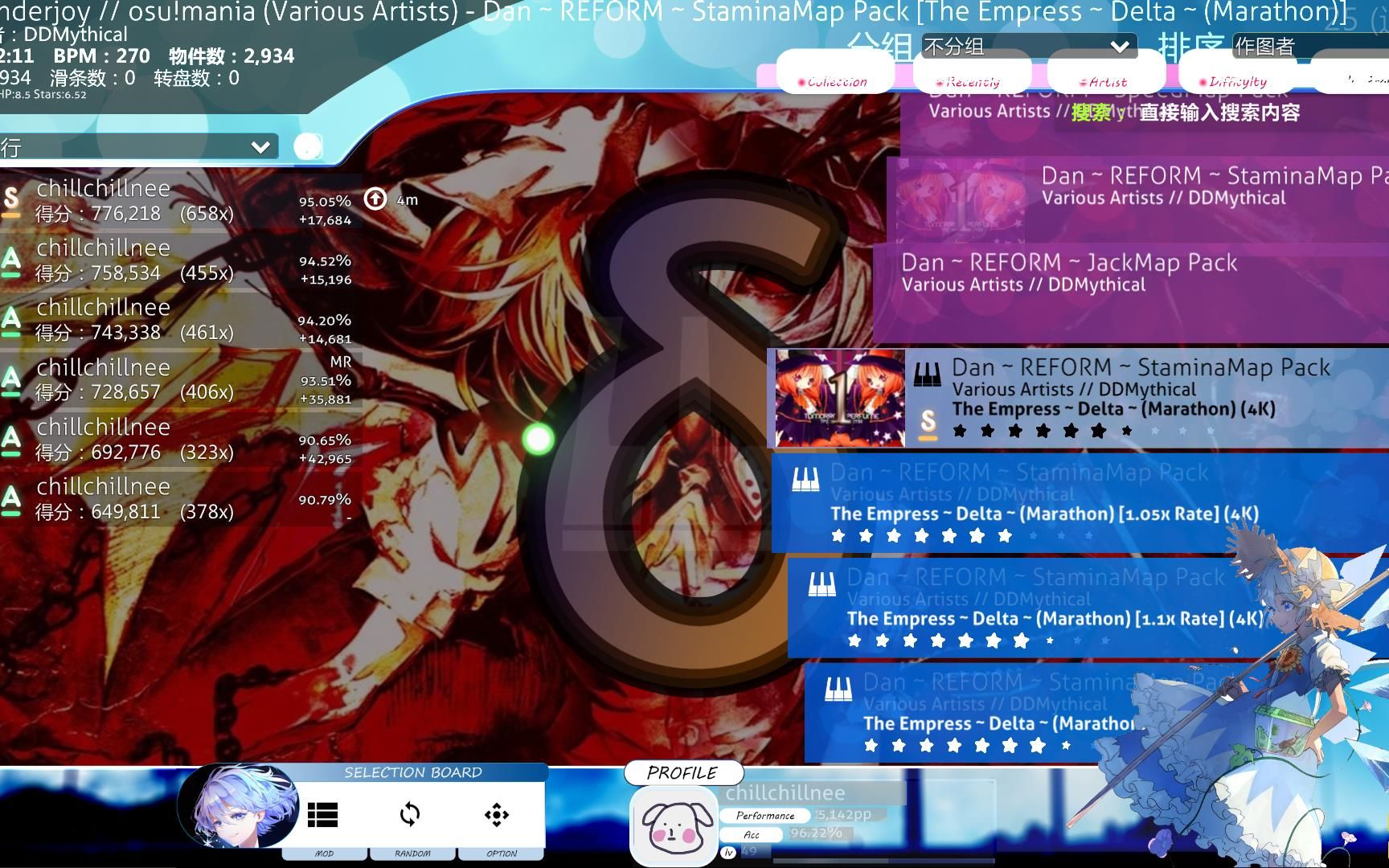
Task: Click the A rank icon beside score 758,534
Action: (10, 260)
